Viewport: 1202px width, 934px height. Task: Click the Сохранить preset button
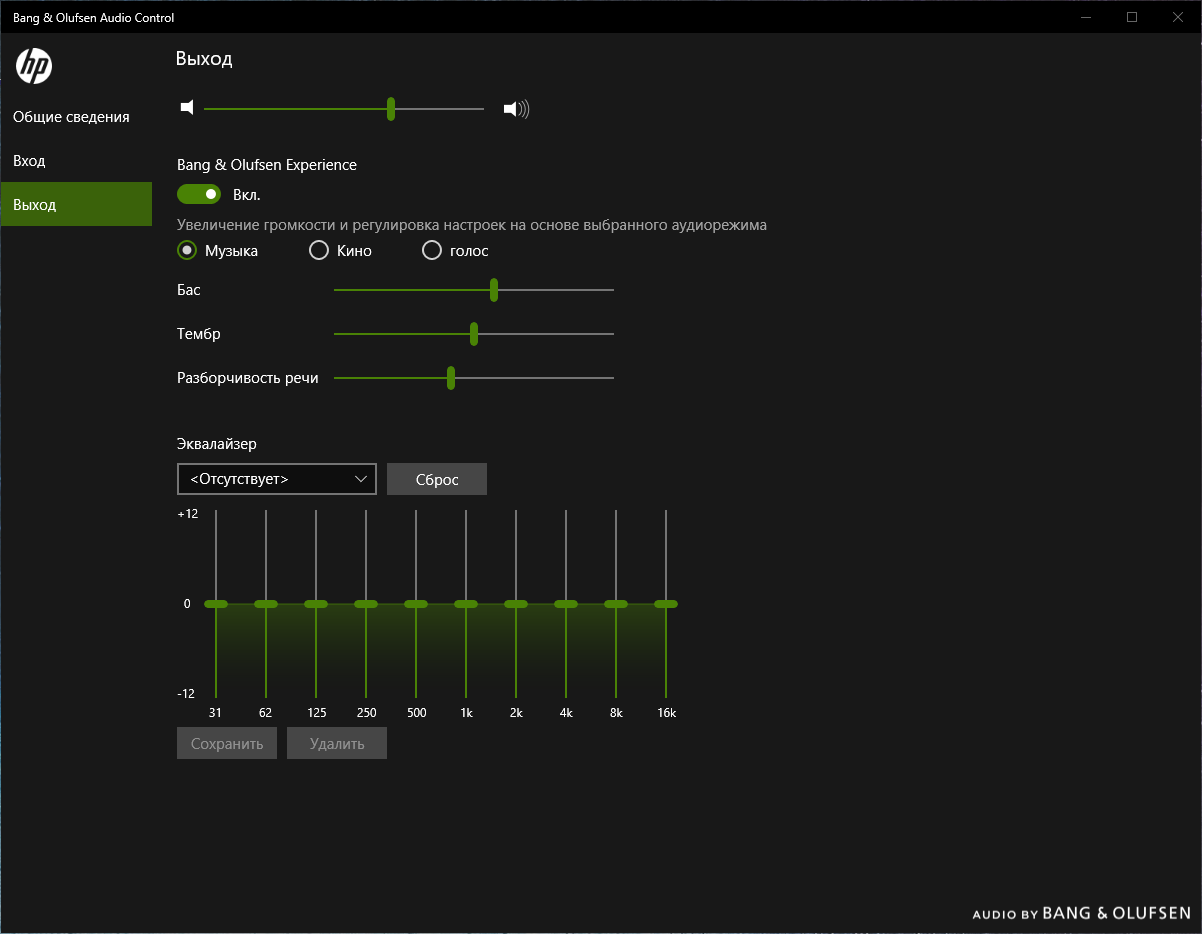[x=227, y=743]
